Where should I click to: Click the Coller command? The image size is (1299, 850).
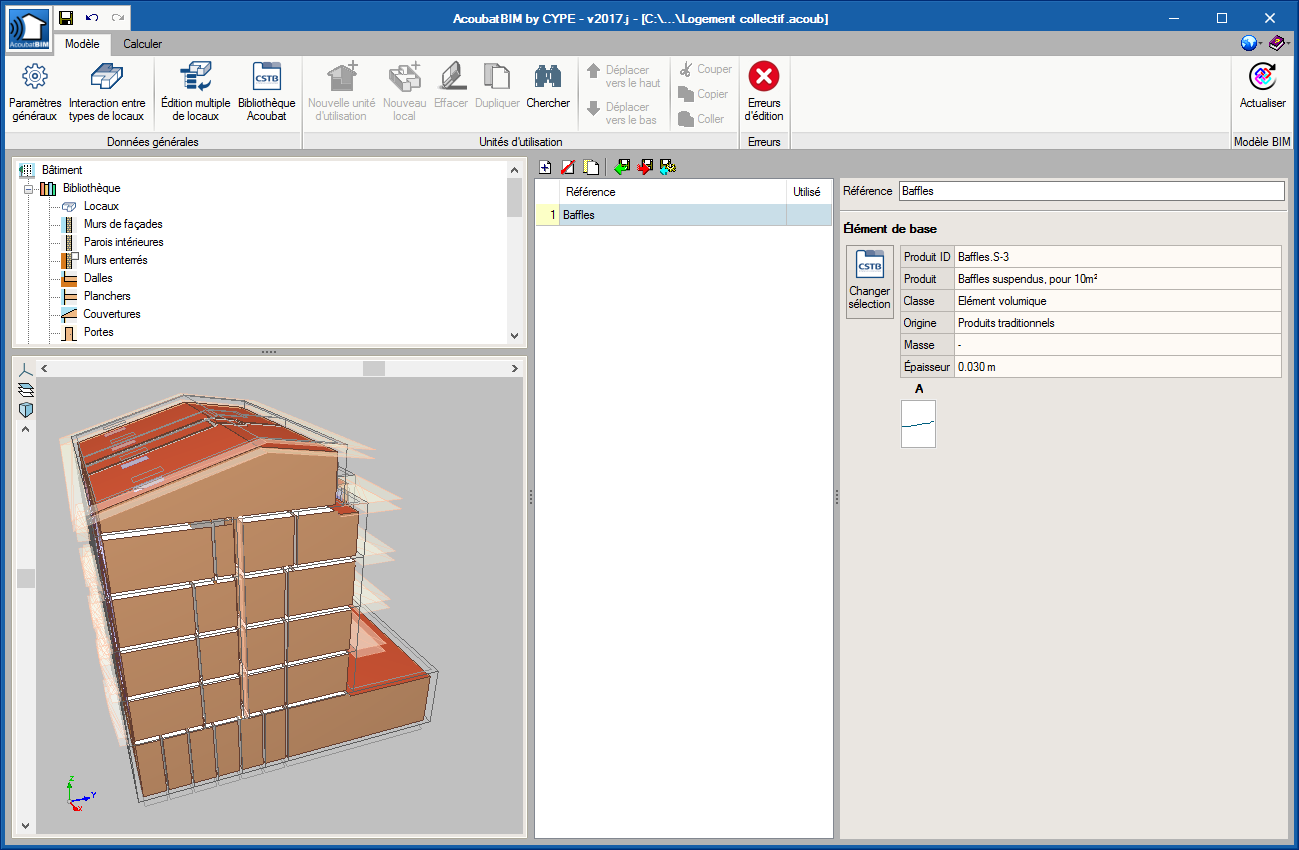coord(701,118)
